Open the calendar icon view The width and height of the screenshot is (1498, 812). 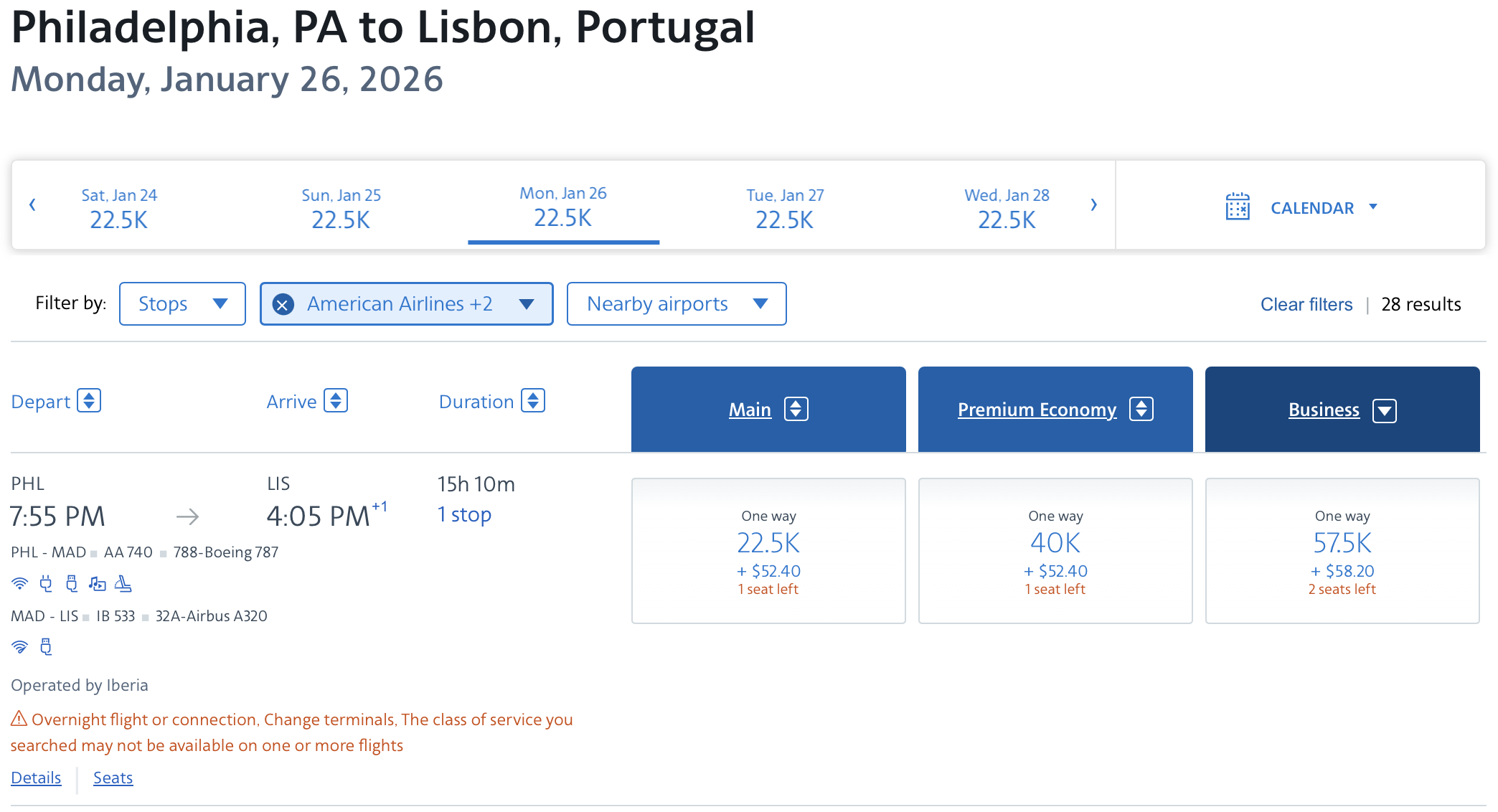(x=1238, y=207)
